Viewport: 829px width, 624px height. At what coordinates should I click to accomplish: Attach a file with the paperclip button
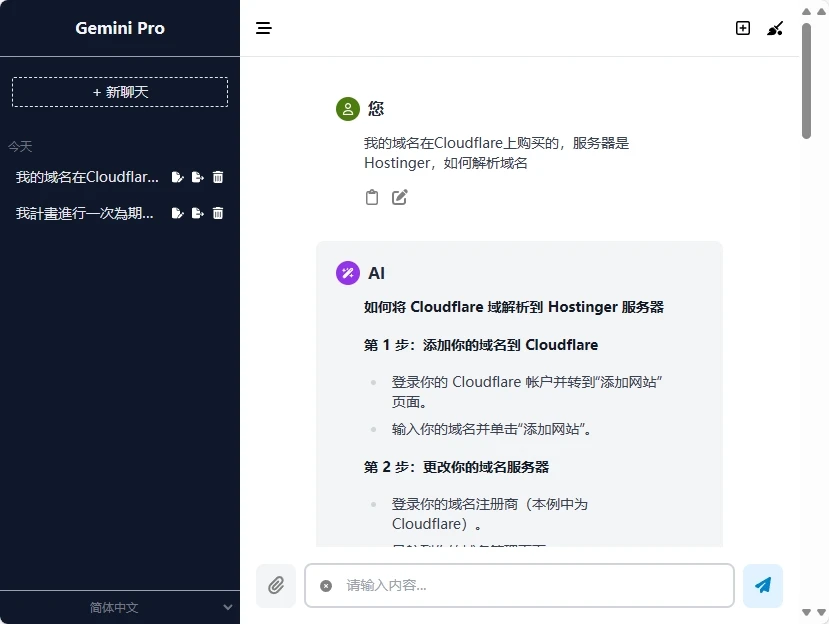(x=276, y=585)
